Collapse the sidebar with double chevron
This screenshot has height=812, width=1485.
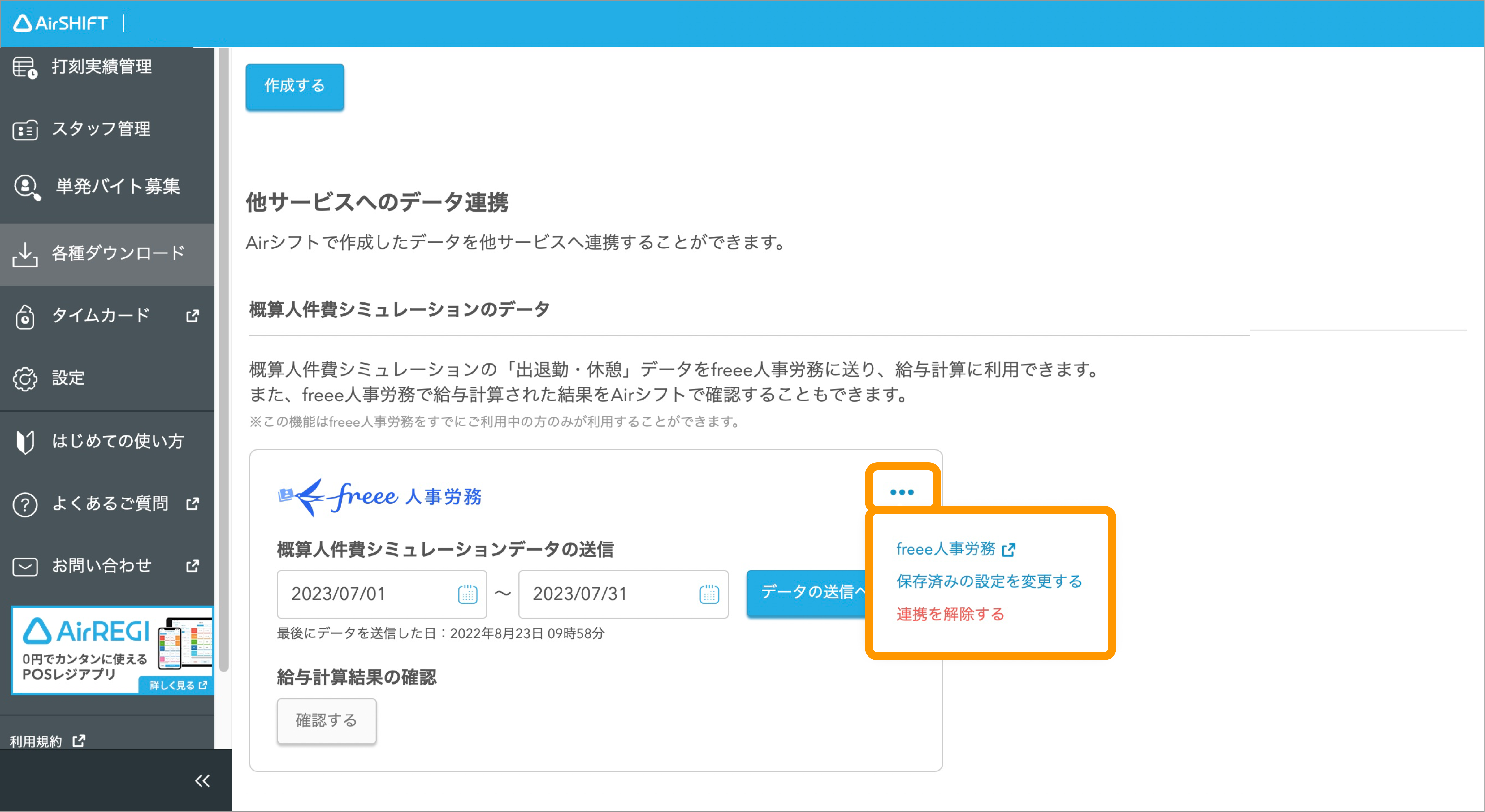(202, 781)
